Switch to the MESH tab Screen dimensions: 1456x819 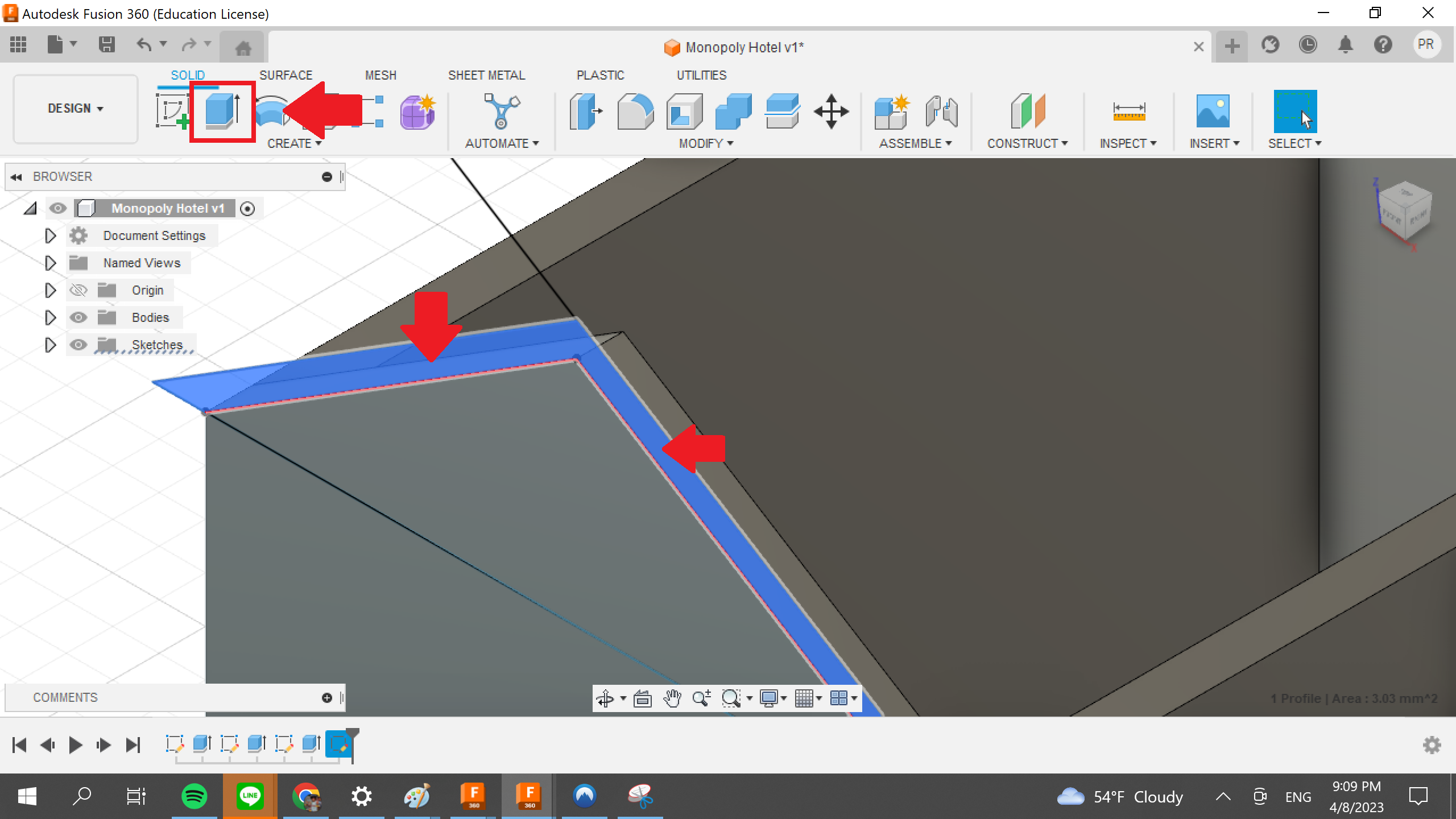click(x=380, y=75)
